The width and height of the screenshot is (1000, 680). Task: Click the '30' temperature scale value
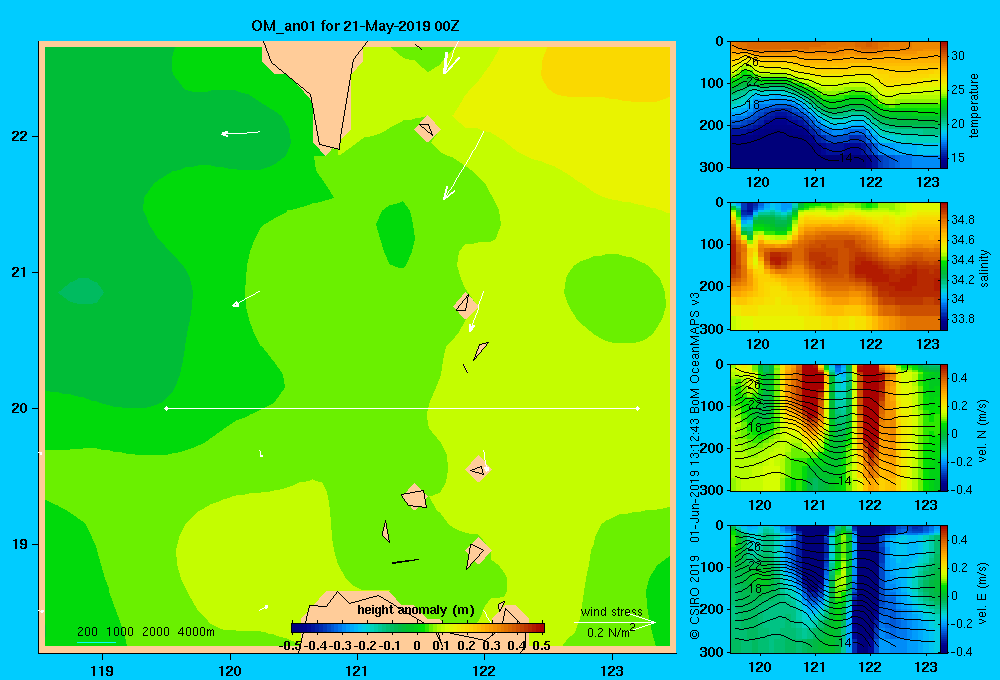point(958,55)
